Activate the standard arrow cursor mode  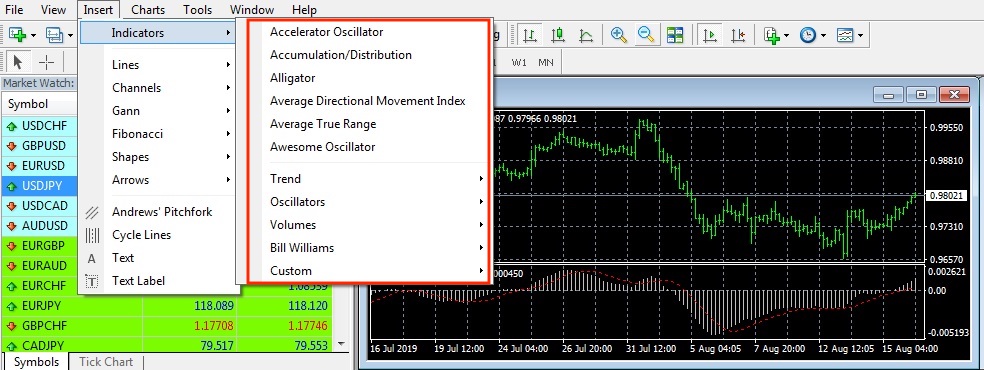pos(18,62)
